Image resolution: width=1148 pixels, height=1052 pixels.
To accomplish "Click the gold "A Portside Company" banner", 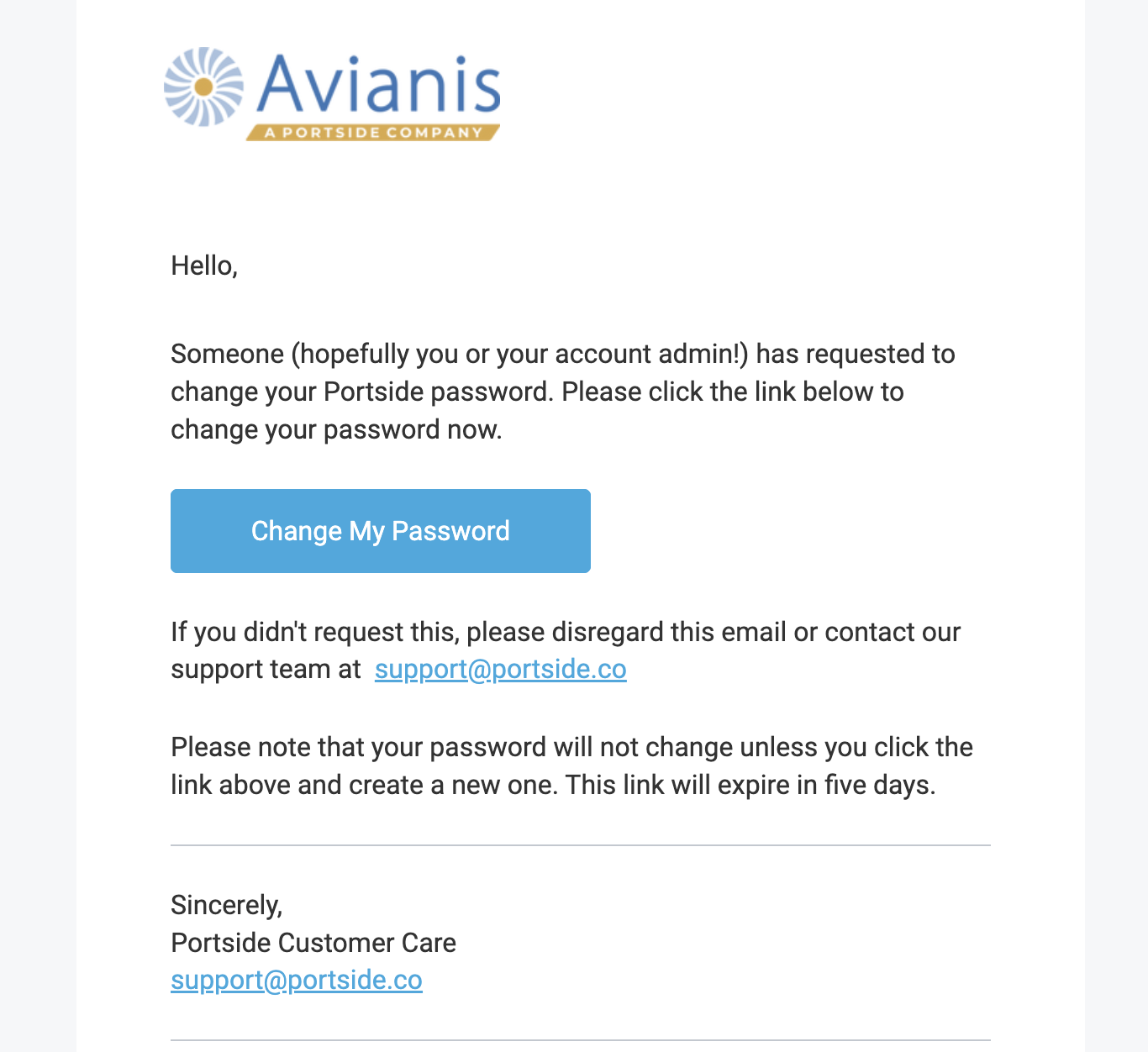I will coord(372,133).
